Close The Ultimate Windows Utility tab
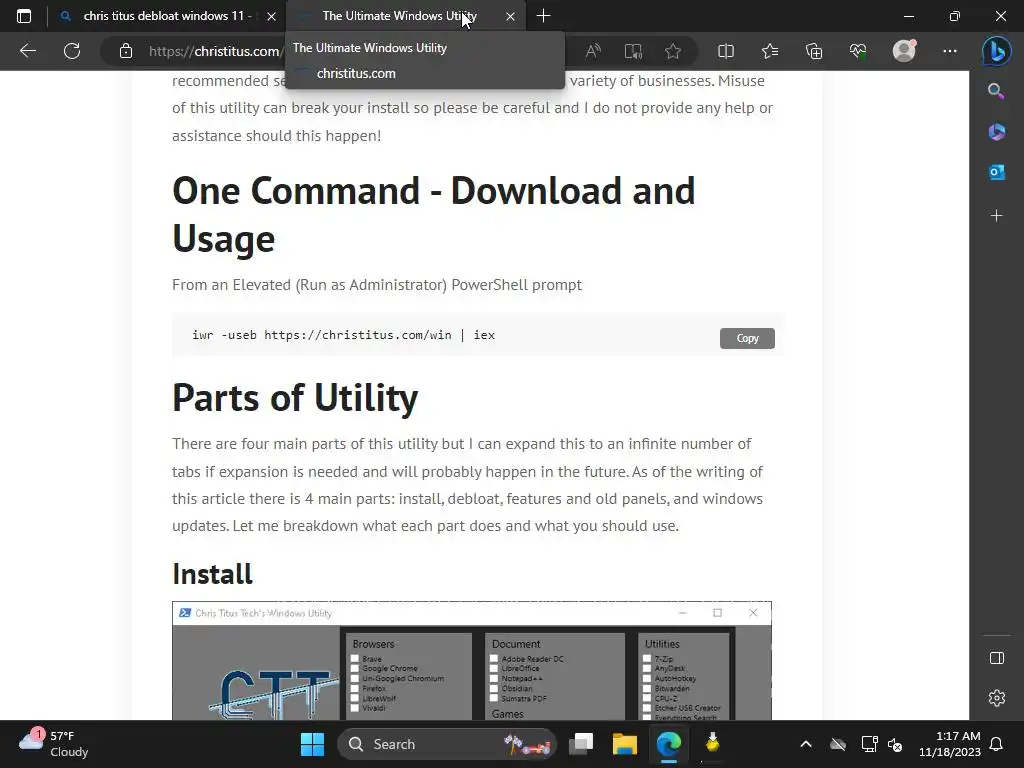The width and height of the screenshot is (1024, 768). click(510, 16)
